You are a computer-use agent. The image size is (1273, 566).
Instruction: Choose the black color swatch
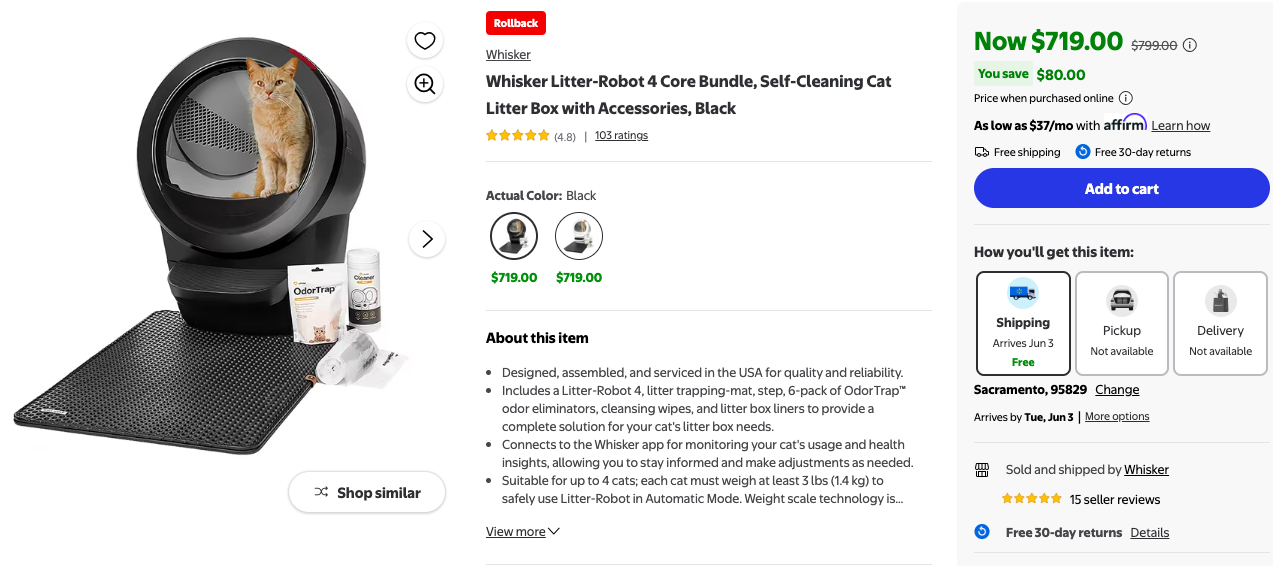pyautogui.click(x=514, y=237)
